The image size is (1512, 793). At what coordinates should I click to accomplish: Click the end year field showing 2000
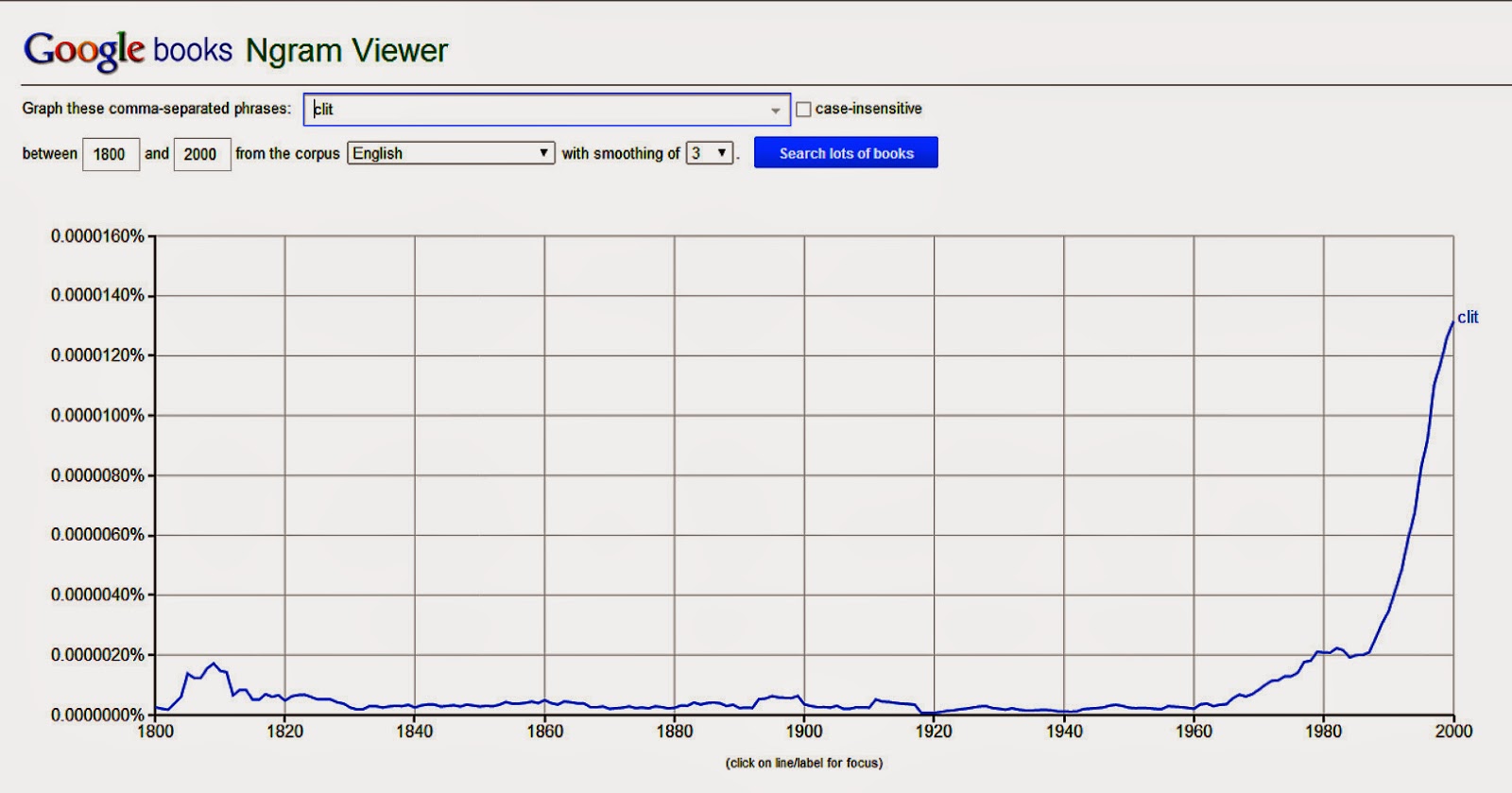point(202,154)
